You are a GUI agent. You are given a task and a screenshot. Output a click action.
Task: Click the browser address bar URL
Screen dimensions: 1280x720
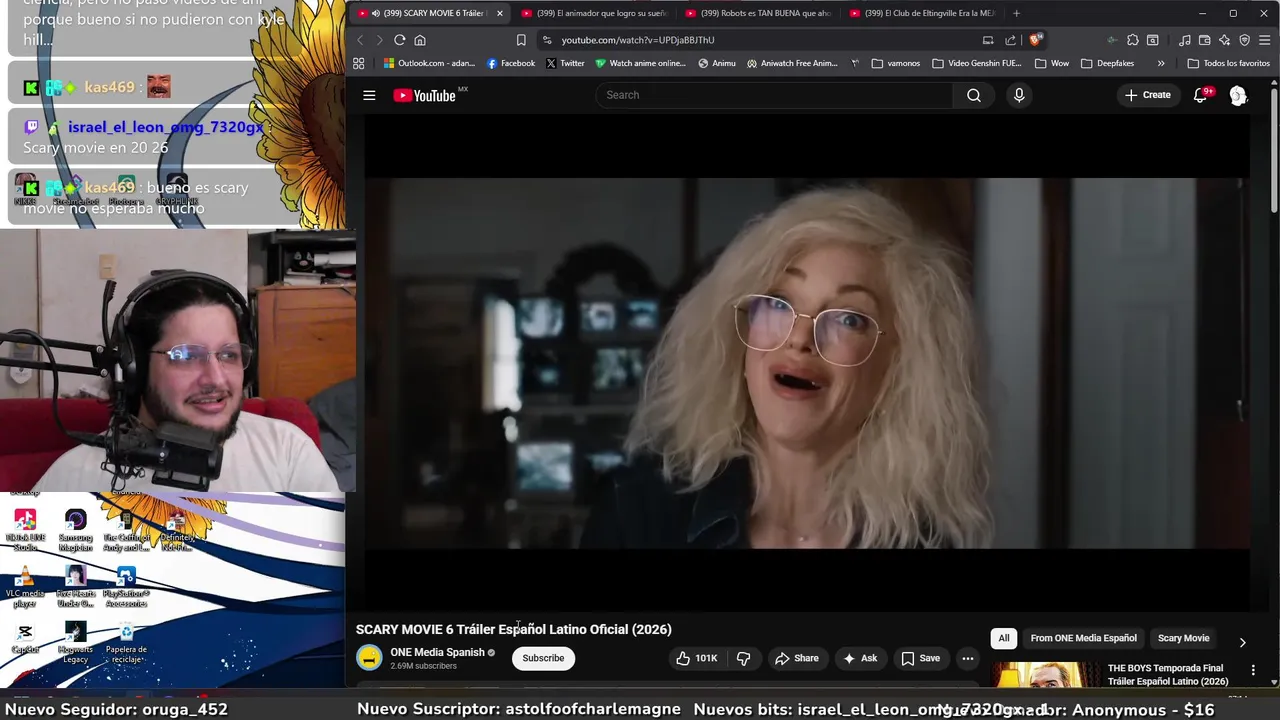coord(638,40)
